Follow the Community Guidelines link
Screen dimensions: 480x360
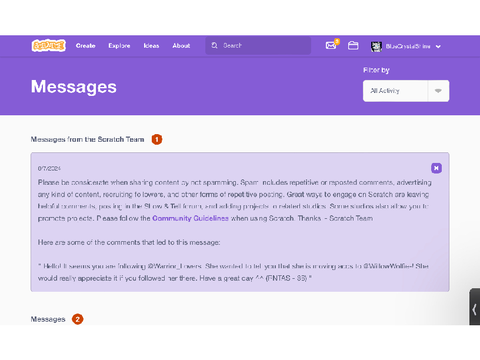[x=190, y=218]
